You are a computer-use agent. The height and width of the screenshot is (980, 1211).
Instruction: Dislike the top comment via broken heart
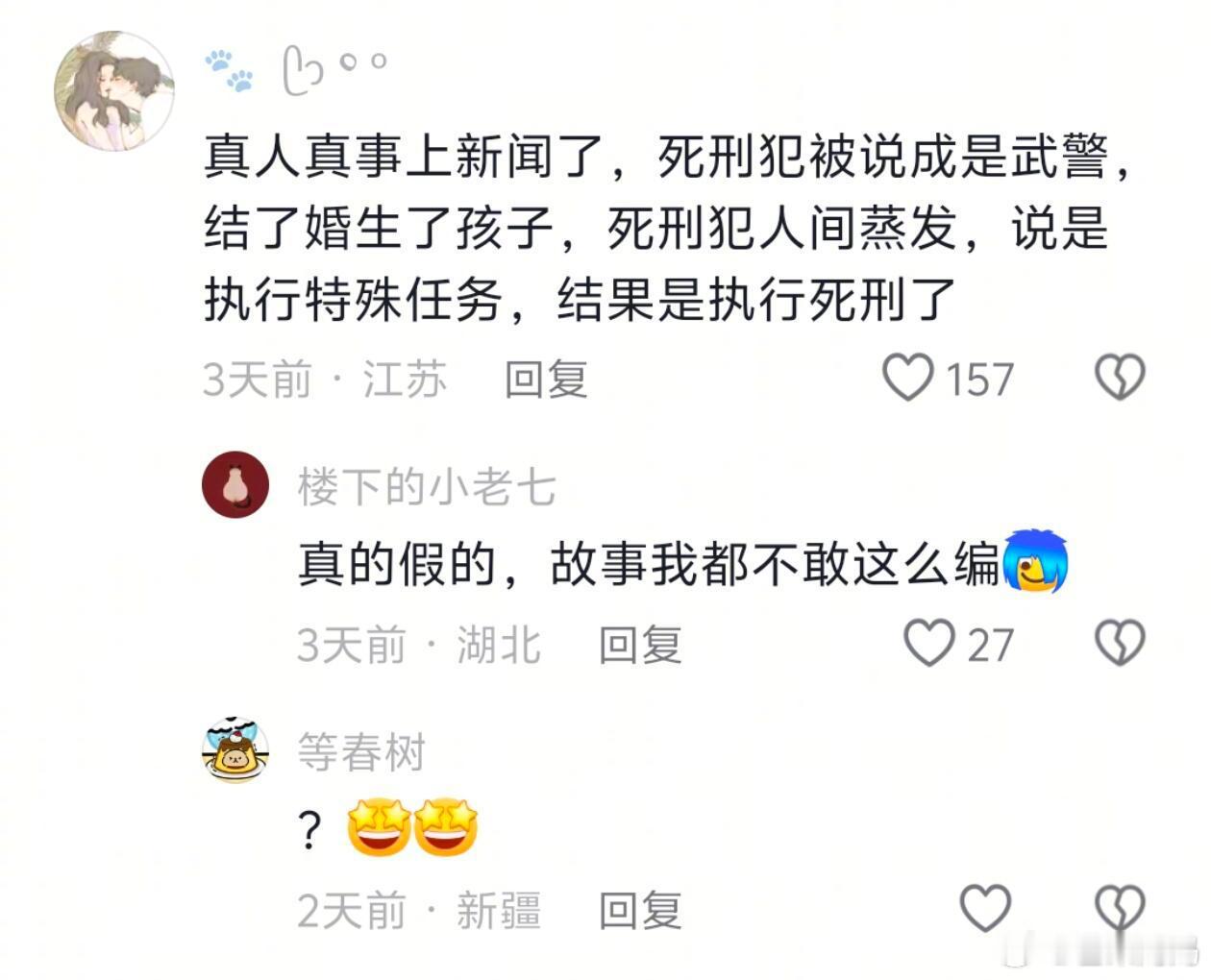pos(1120,377)
